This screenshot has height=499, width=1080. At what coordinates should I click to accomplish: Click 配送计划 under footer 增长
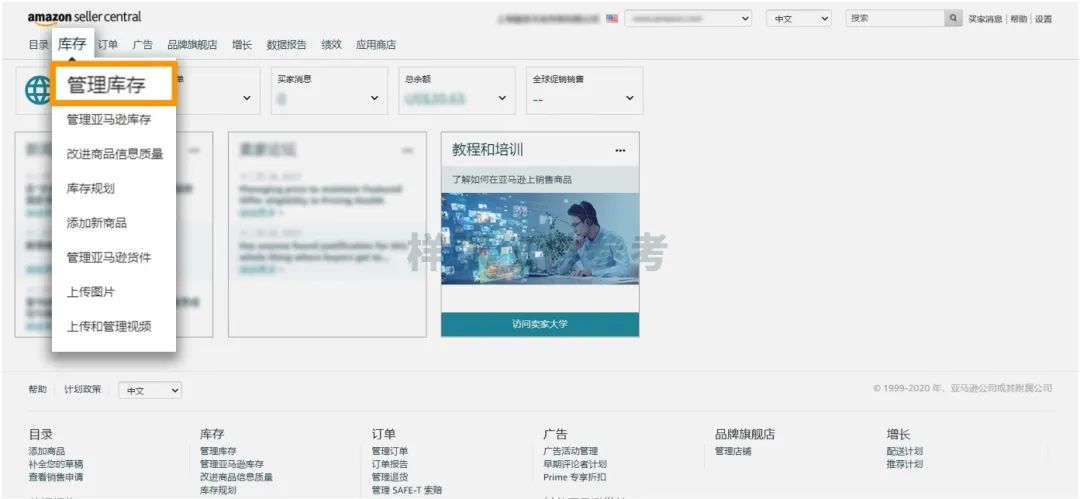point(905,451)
